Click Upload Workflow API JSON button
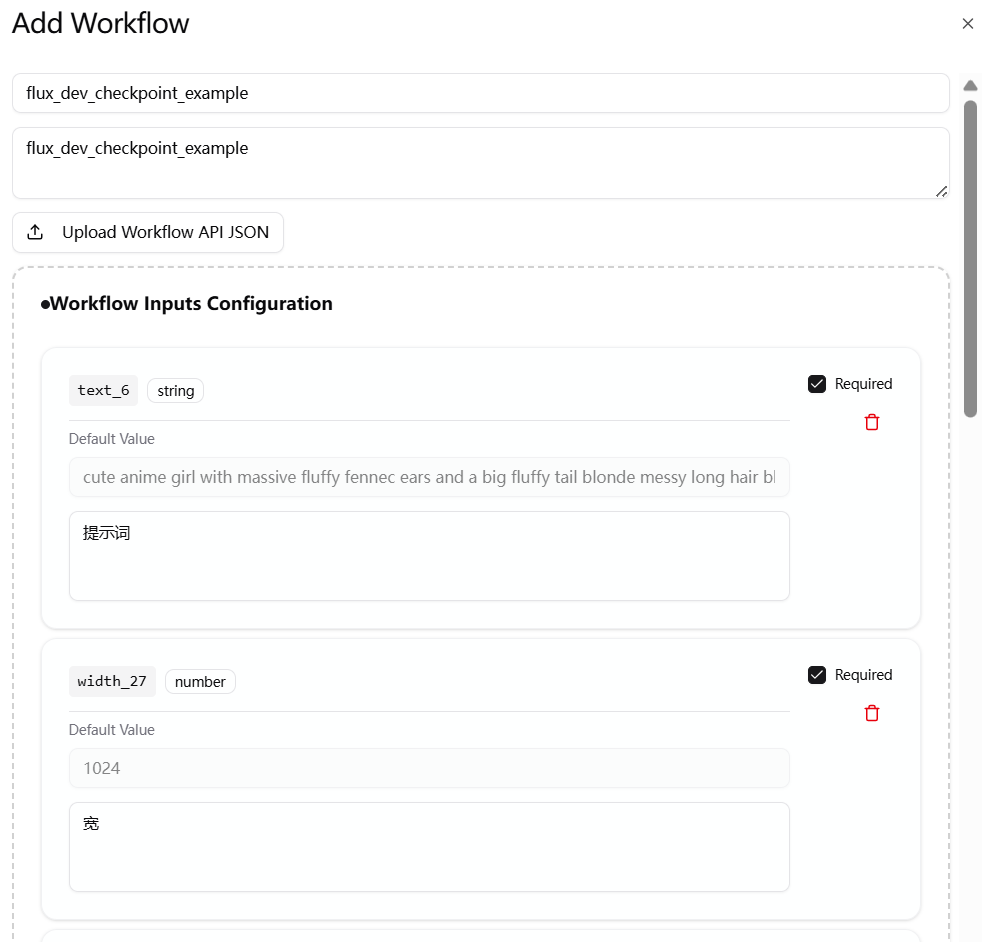Screen dimensions: 993x942 coord(148,232)
